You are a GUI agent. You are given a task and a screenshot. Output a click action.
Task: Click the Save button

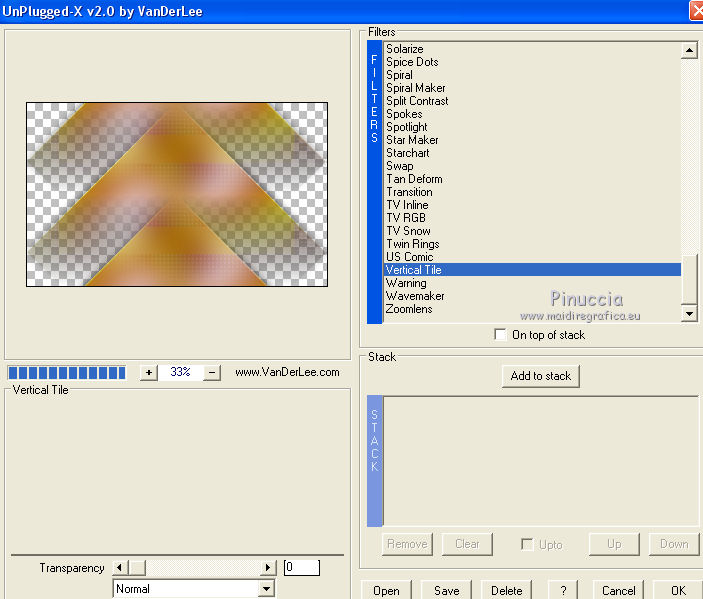tap(447, 590)
